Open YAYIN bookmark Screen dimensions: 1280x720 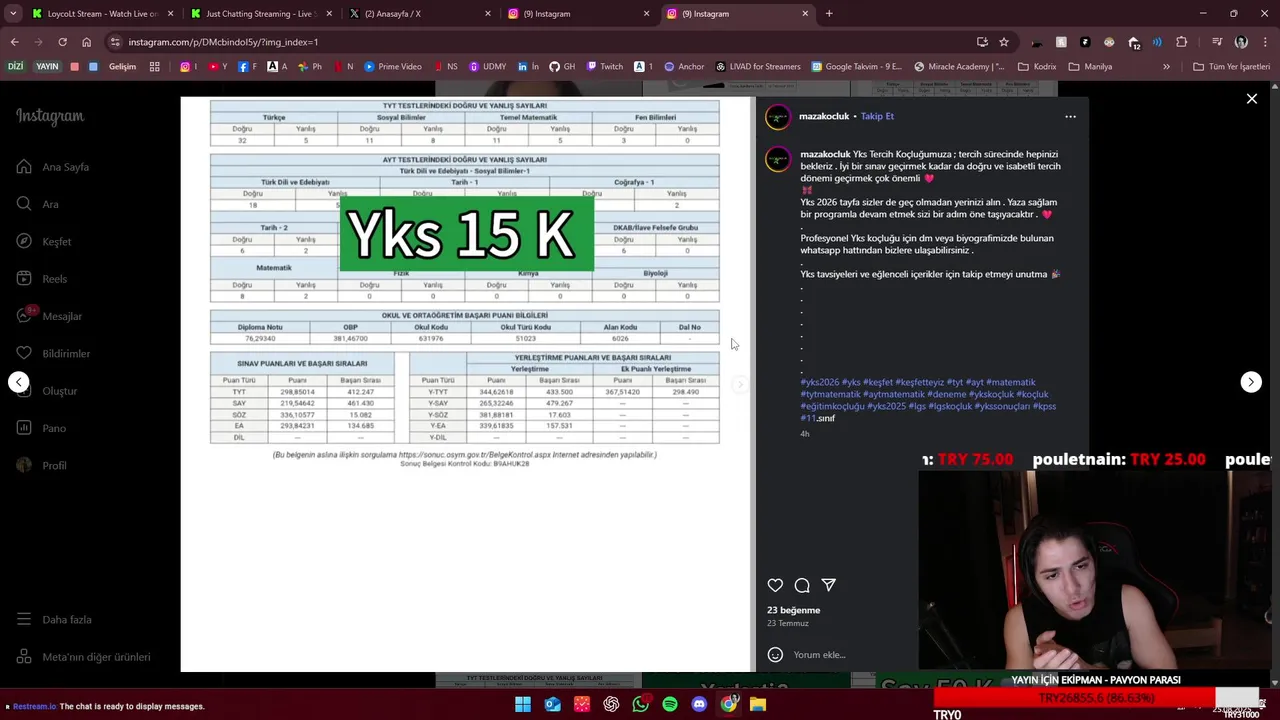click(47, 67)
